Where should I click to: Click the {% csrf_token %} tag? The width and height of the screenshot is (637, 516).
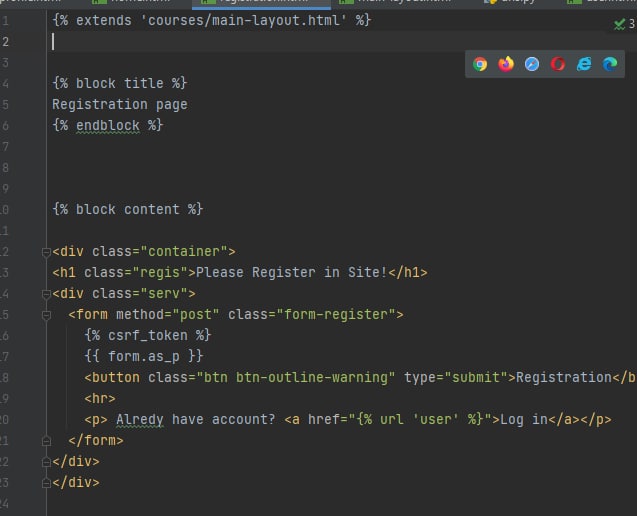pyautogui.click(x=148, y=335)
